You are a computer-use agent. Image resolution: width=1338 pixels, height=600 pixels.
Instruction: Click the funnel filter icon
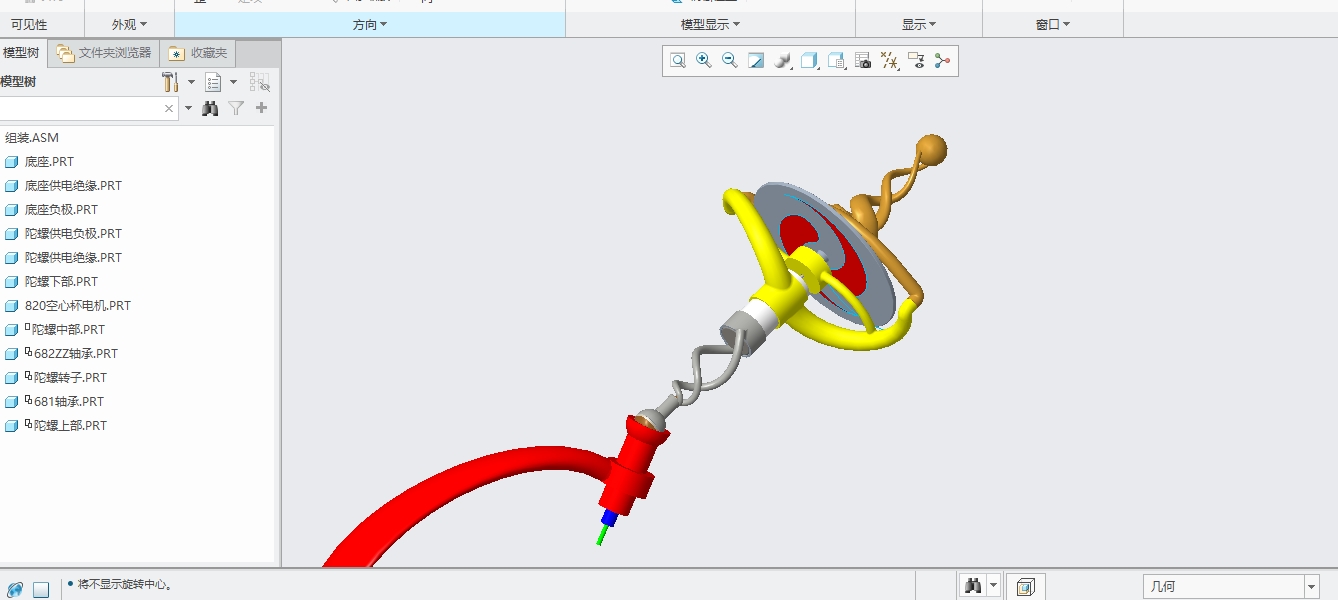[x=236, y=108]
